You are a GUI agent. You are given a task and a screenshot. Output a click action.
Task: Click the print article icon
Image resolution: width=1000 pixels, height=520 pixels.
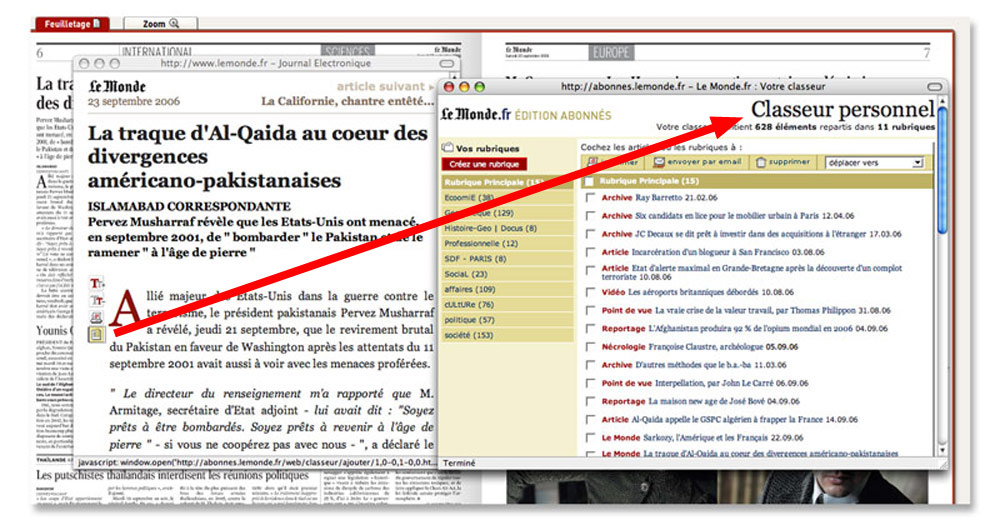coord(96,317)
